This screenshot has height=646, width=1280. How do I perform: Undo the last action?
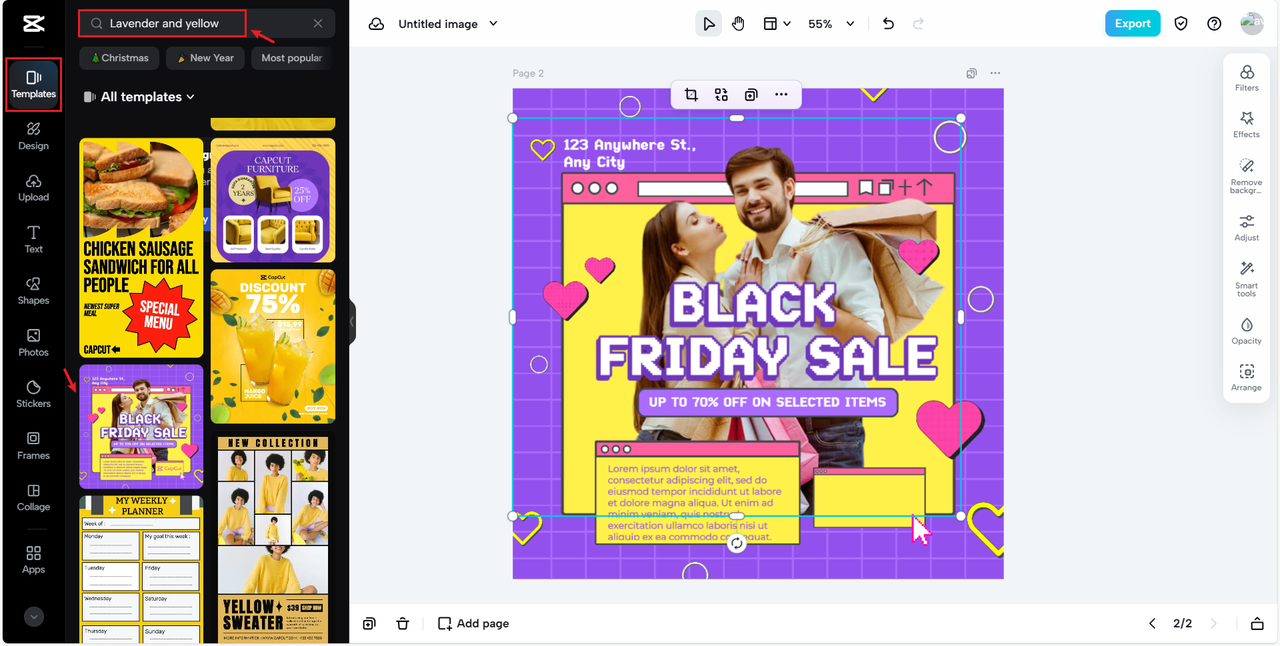888,24
